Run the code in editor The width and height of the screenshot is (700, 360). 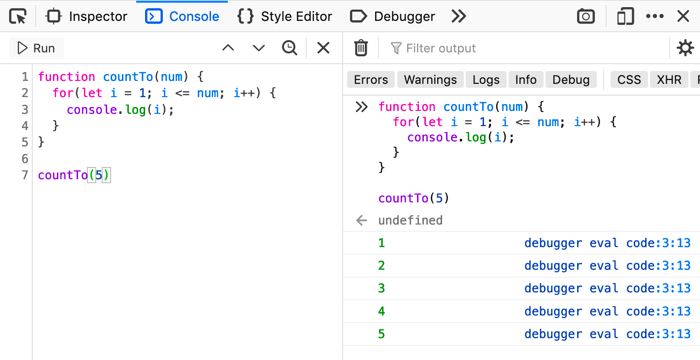pyautogui.click(x=36, y=48)
